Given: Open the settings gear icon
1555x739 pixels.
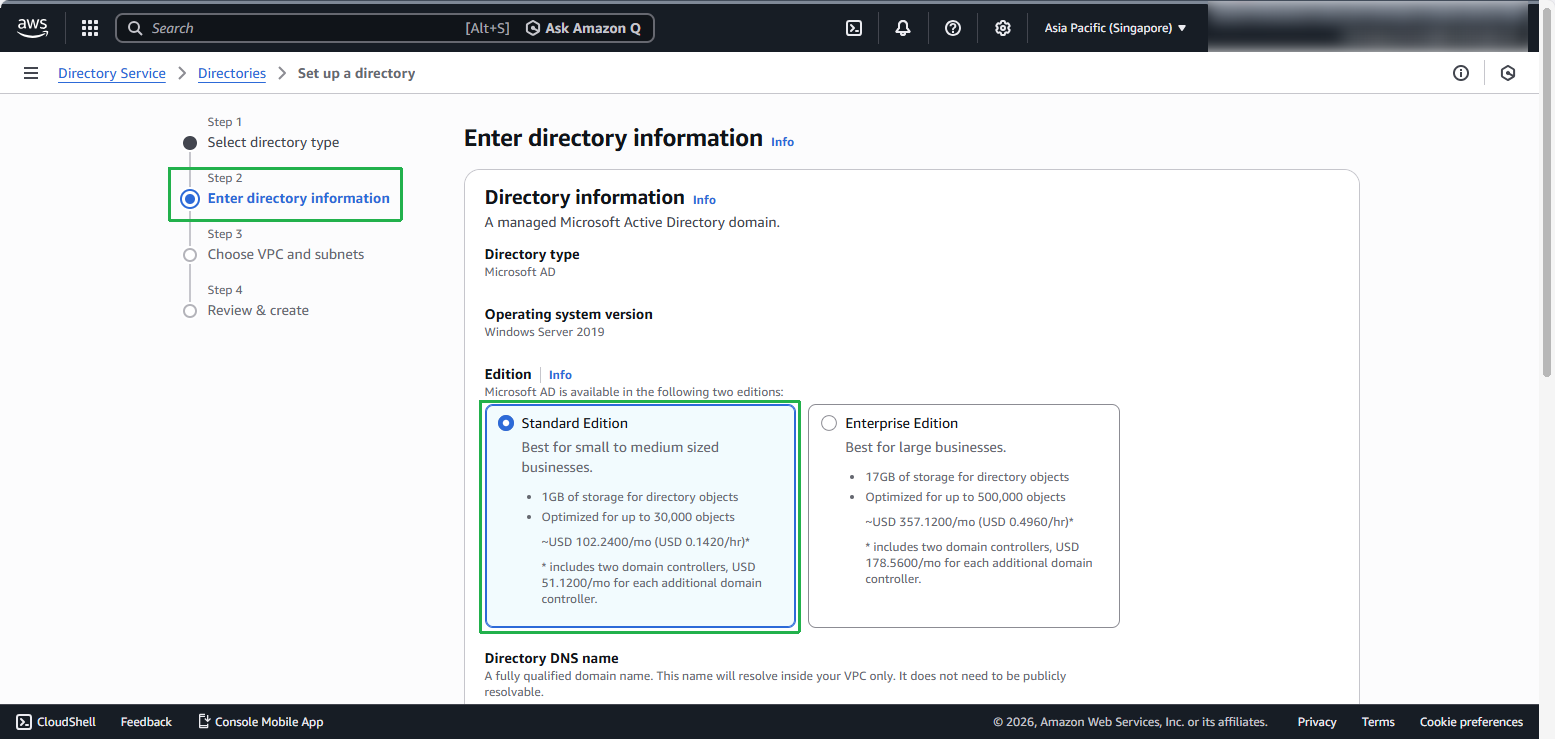Looking at the screenshot, I should pos(1003,28).
